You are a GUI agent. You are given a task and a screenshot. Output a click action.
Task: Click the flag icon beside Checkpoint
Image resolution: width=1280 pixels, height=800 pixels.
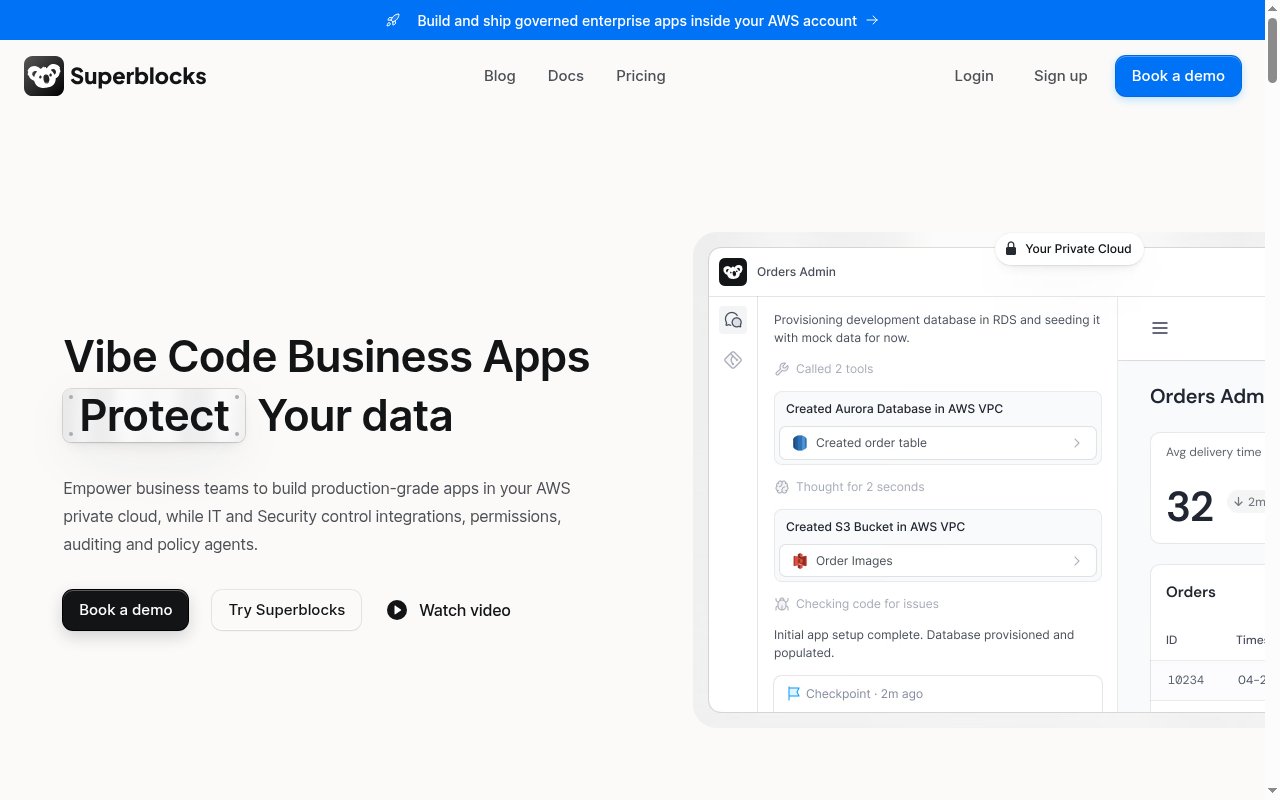click(x=794, y=693)
